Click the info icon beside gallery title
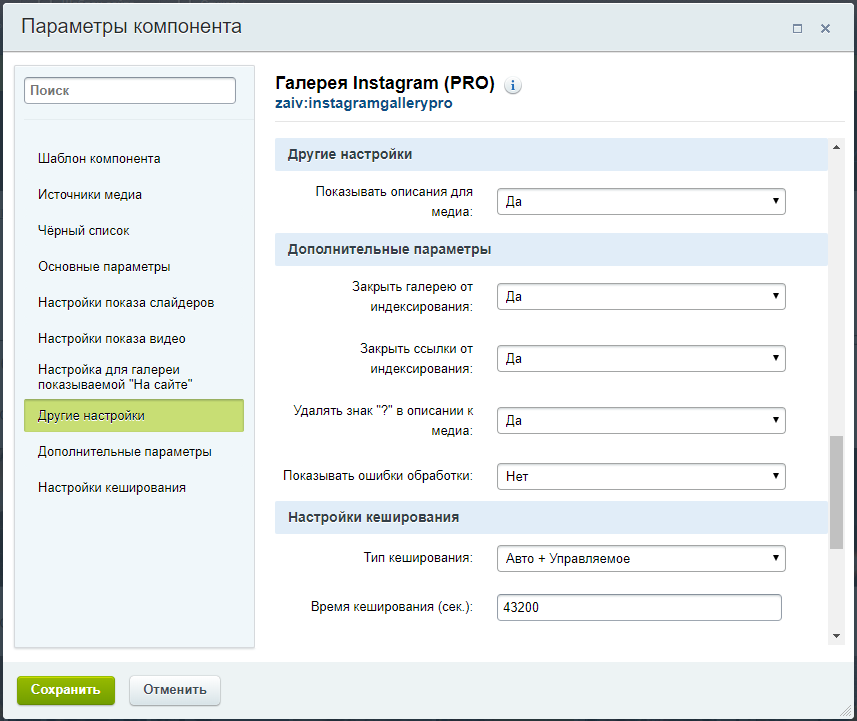The width and height of the screenshot is (857, 721). tap(513, 86)
